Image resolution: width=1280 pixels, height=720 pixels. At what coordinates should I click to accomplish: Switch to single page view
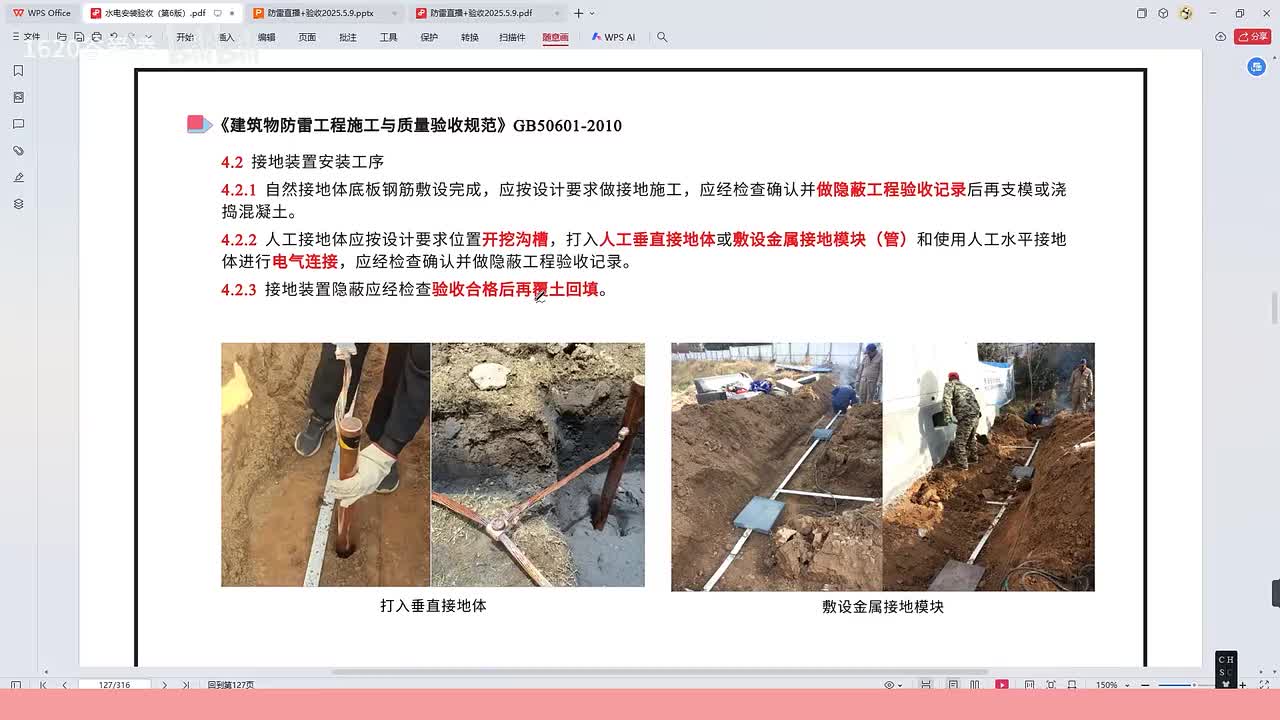click(953, 685)
